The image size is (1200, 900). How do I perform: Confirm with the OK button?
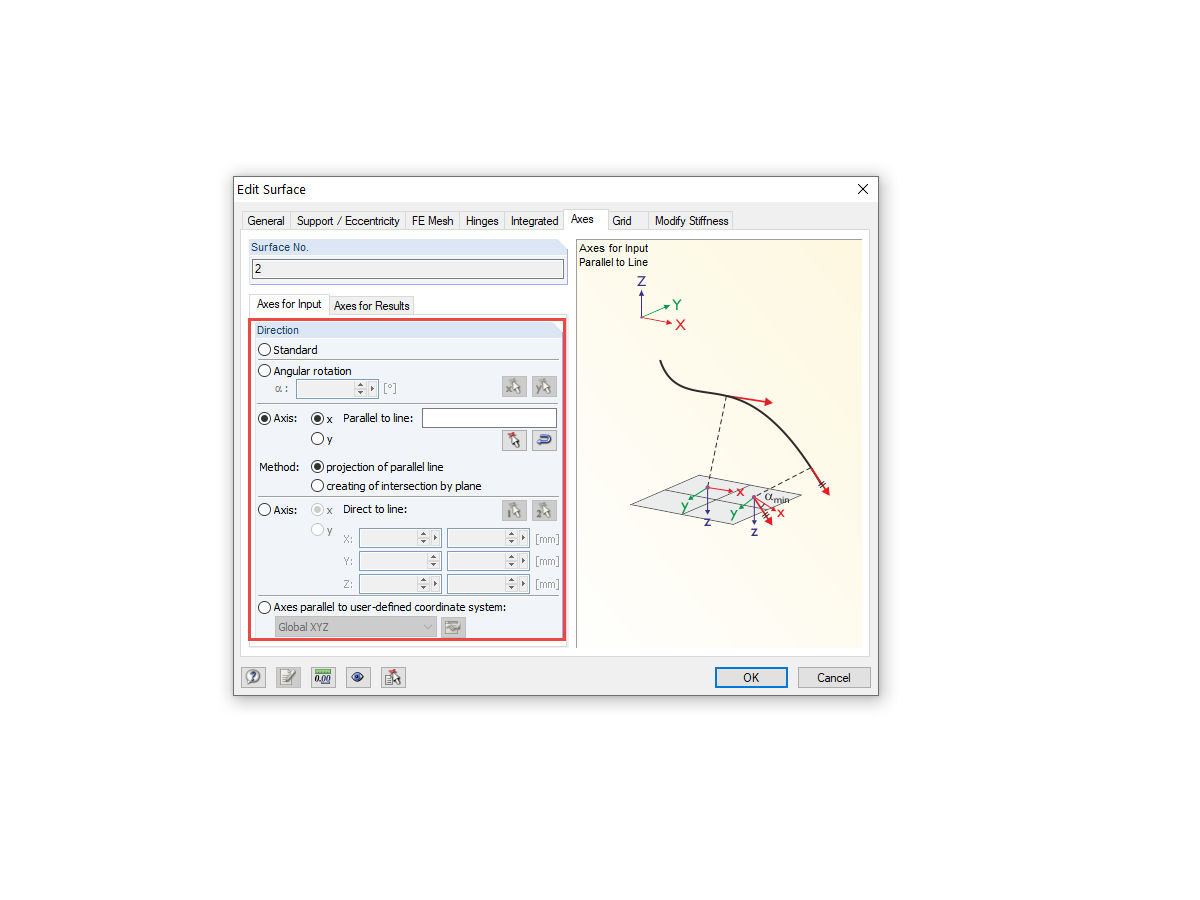pos(751,677)
